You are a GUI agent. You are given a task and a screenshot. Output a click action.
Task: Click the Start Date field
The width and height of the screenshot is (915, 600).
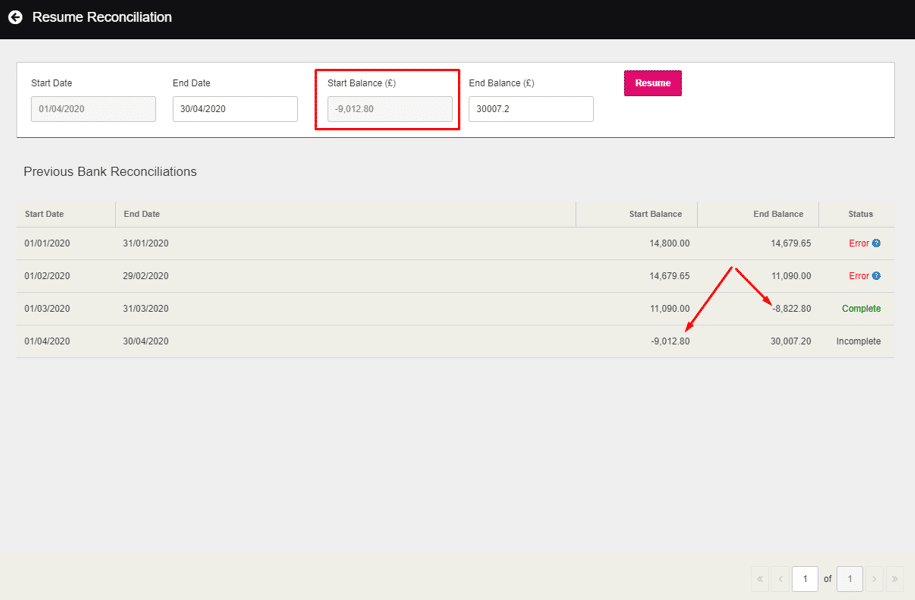tap(93, 109)
